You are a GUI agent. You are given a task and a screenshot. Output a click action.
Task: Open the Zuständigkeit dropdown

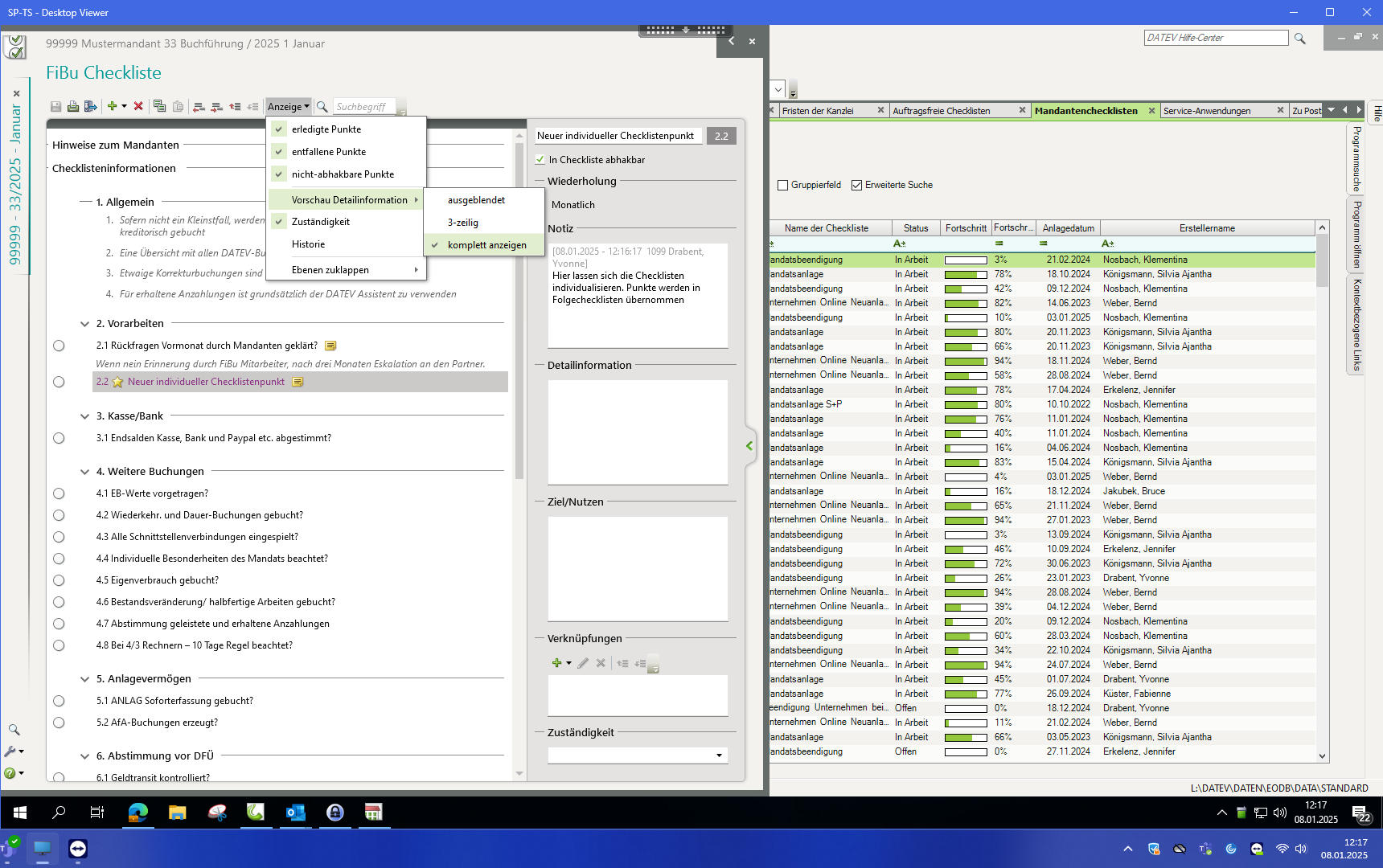[x=719, y=755]
